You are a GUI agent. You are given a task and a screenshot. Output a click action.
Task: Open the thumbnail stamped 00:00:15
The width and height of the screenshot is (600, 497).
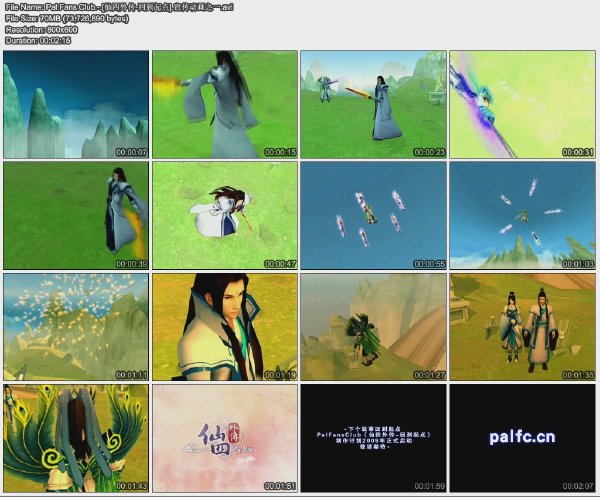(225, 104)
